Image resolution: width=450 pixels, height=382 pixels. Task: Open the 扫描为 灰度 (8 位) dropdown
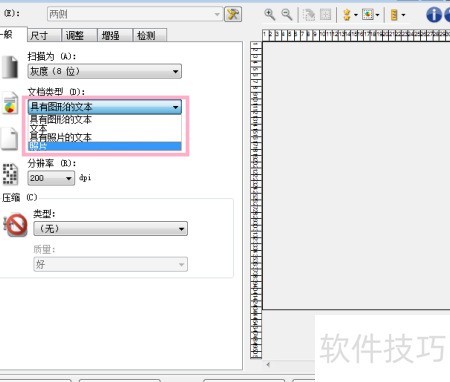tap(105, 71)
